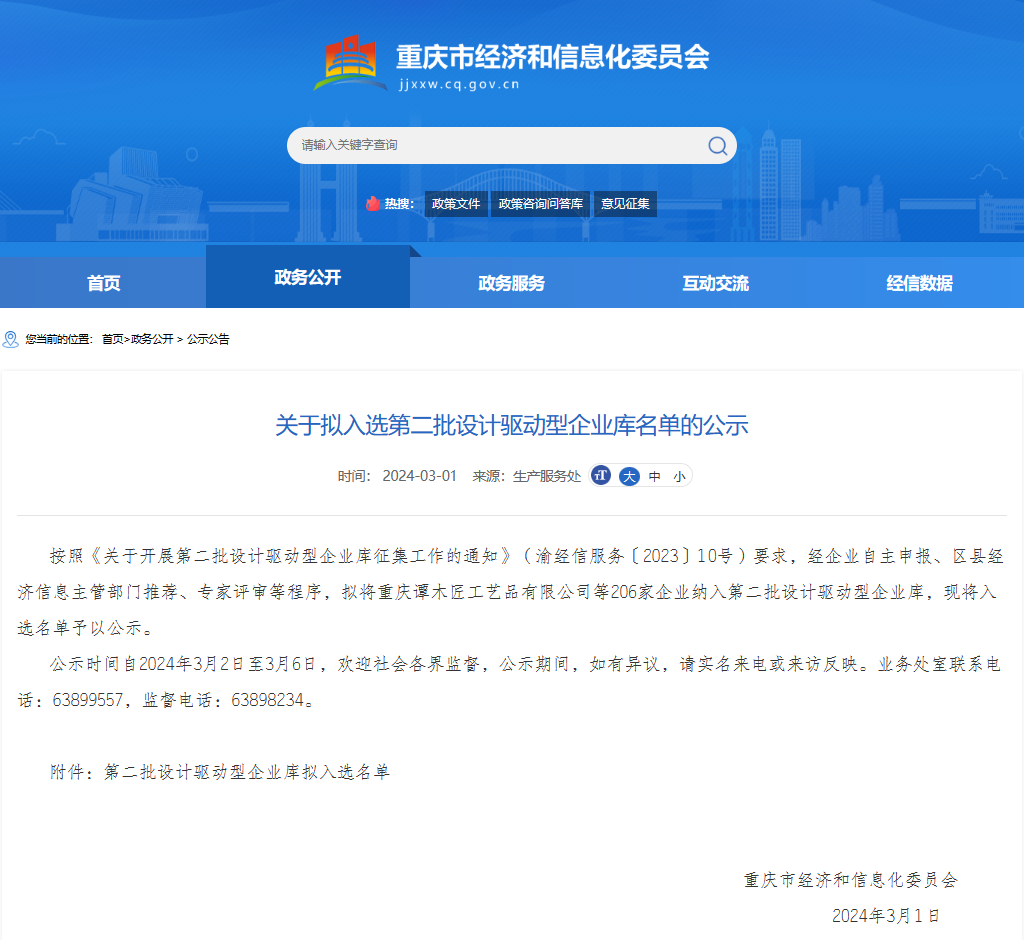Open the 政务公开 navigation tab
1024x940 pixels.
pyautogui.click(x=308, y=277)
